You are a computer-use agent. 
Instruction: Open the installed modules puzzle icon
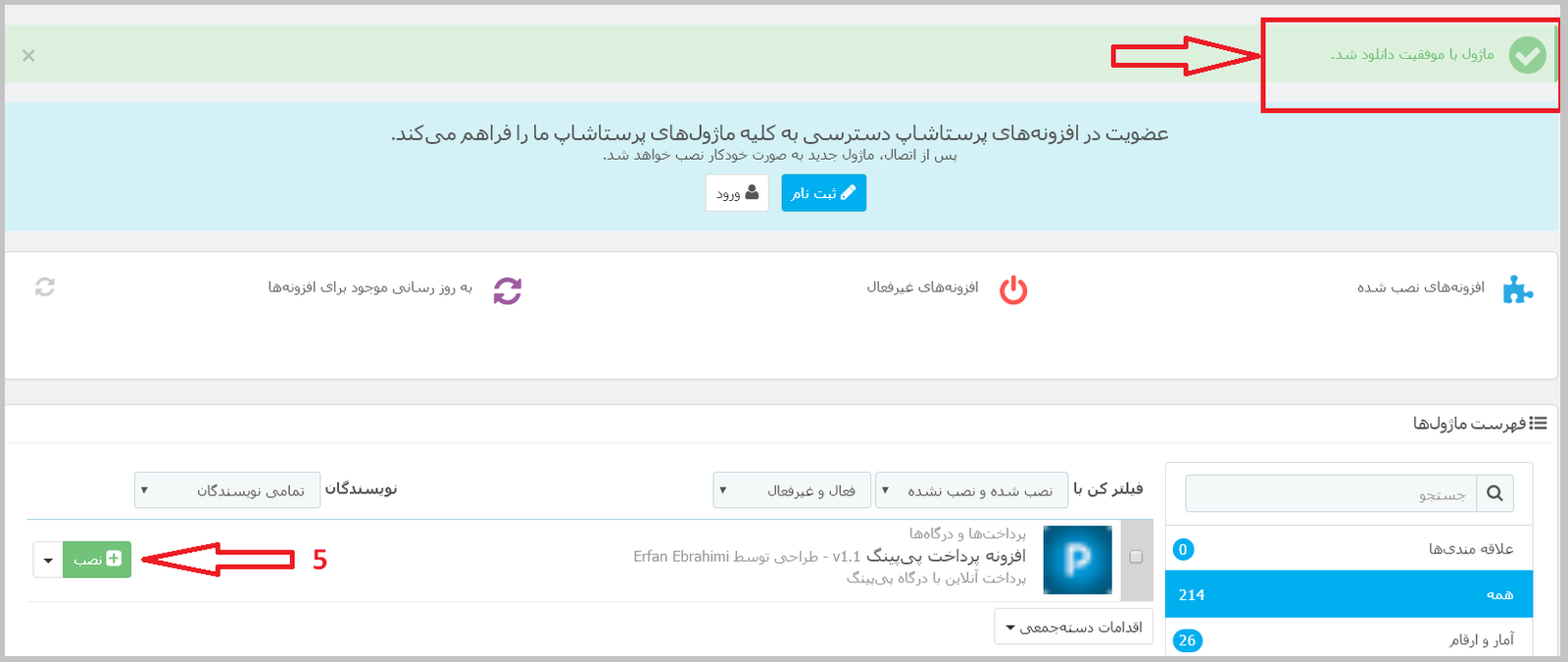(1517, 289)
